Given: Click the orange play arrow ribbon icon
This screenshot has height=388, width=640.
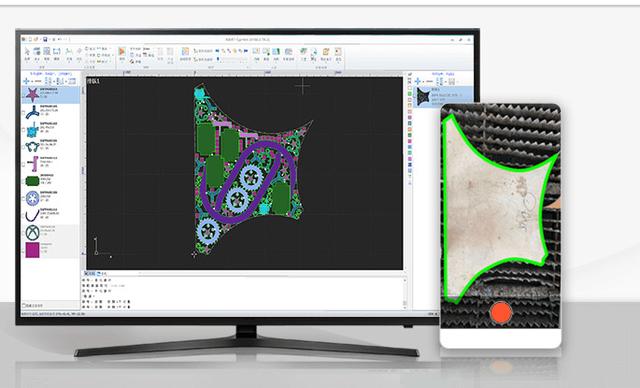Looking at the screenshot, I should [x=122, y=51].
